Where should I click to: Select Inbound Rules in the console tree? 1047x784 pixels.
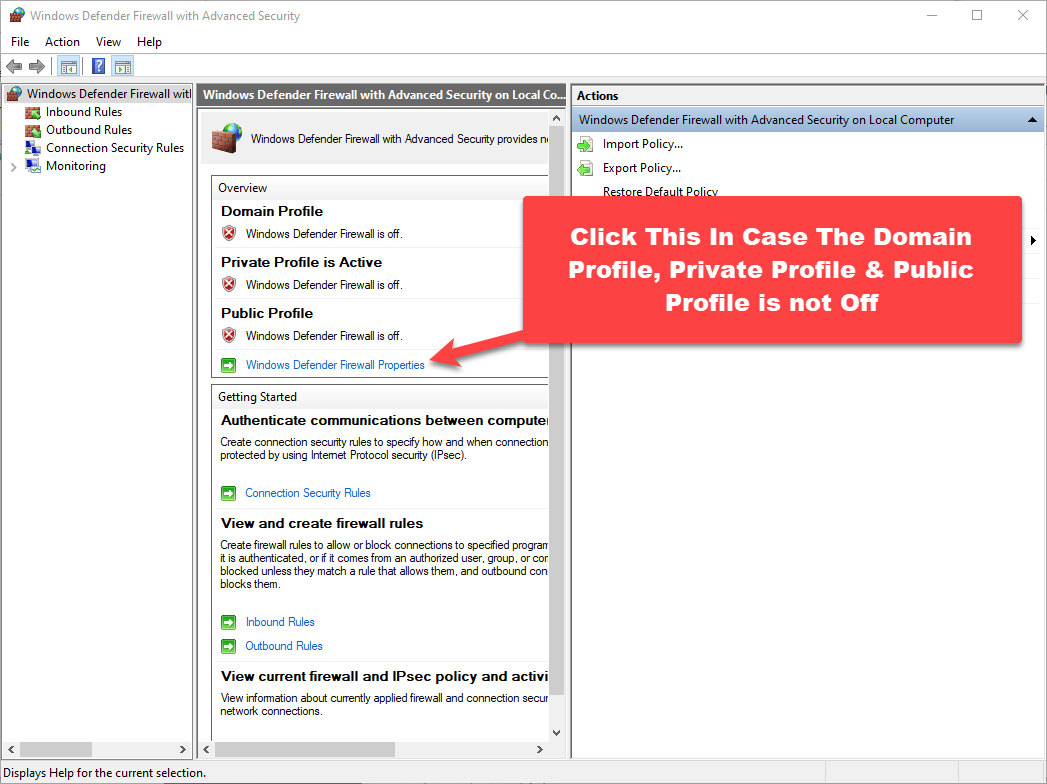click(x=83, y=112)
